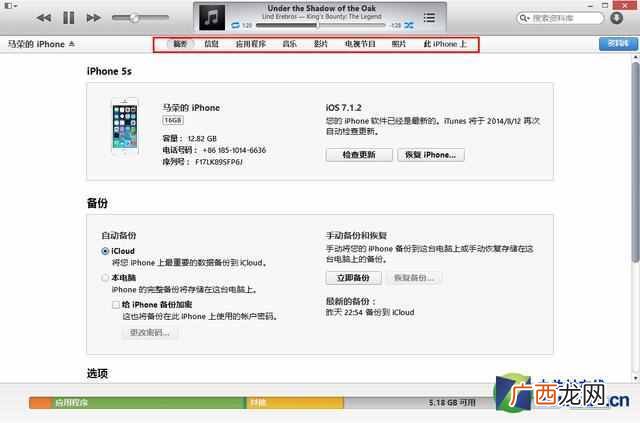Image resolution: width=640 pixels, height=423 pixels.
Task: Eject 马荣的 iPhone
Action: pos(72,44)
